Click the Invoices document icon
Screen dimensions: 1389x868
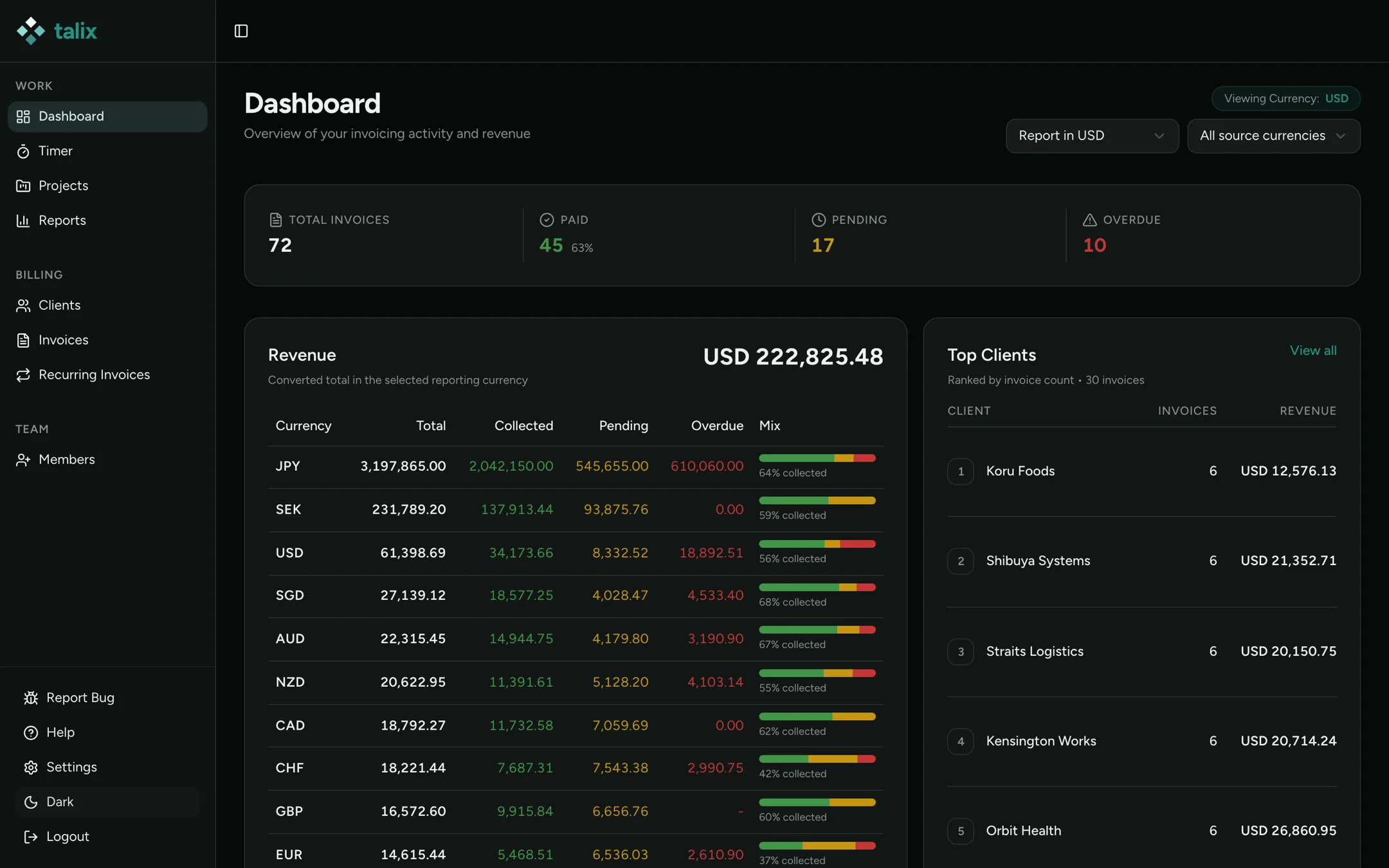(x=23, y=340)
